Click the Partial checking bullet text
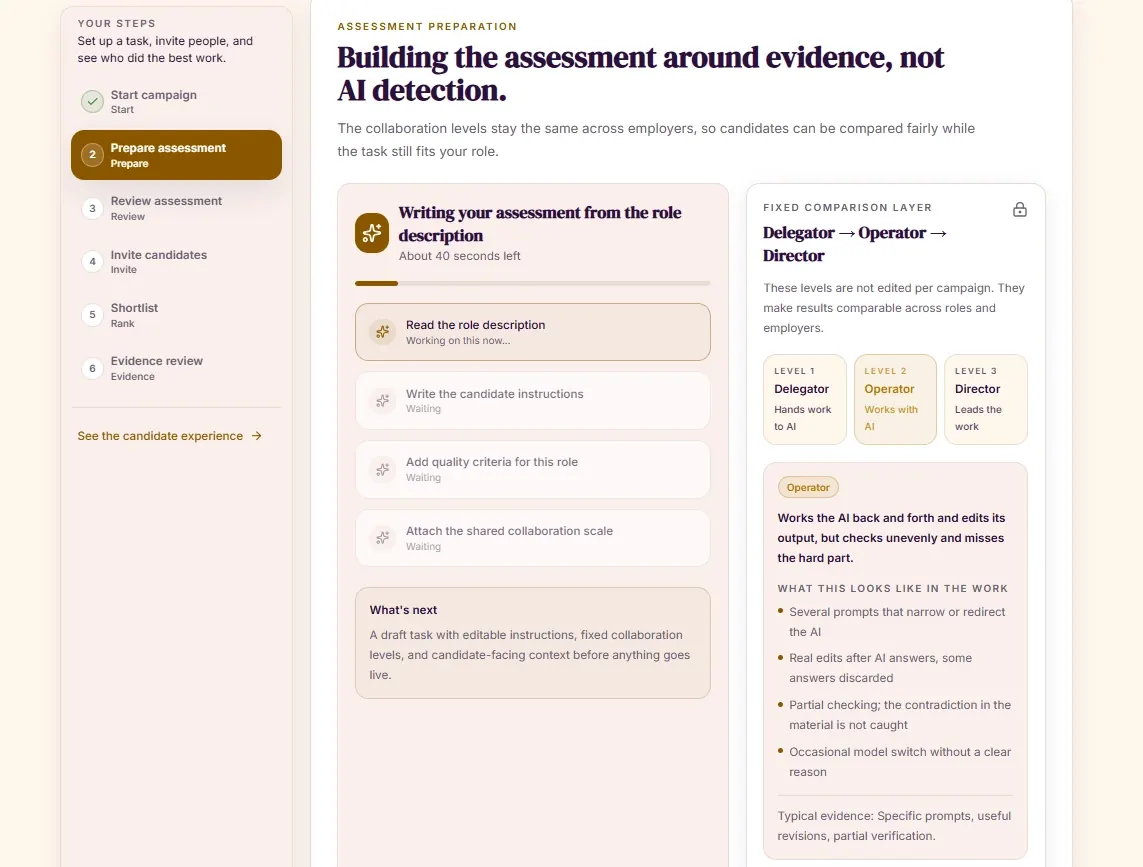Image resolution: width=1143 pixels, height=867 pixels. 900,715
